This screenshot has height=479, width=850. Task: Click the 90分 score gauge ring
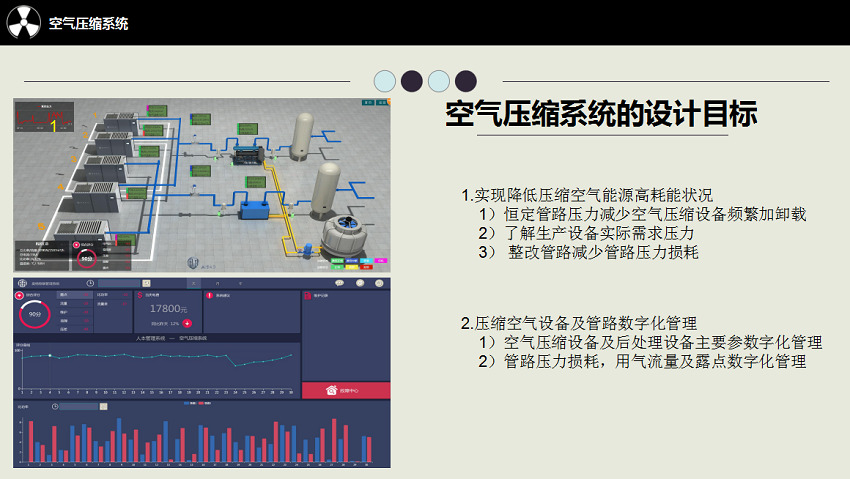coord(35,314)
